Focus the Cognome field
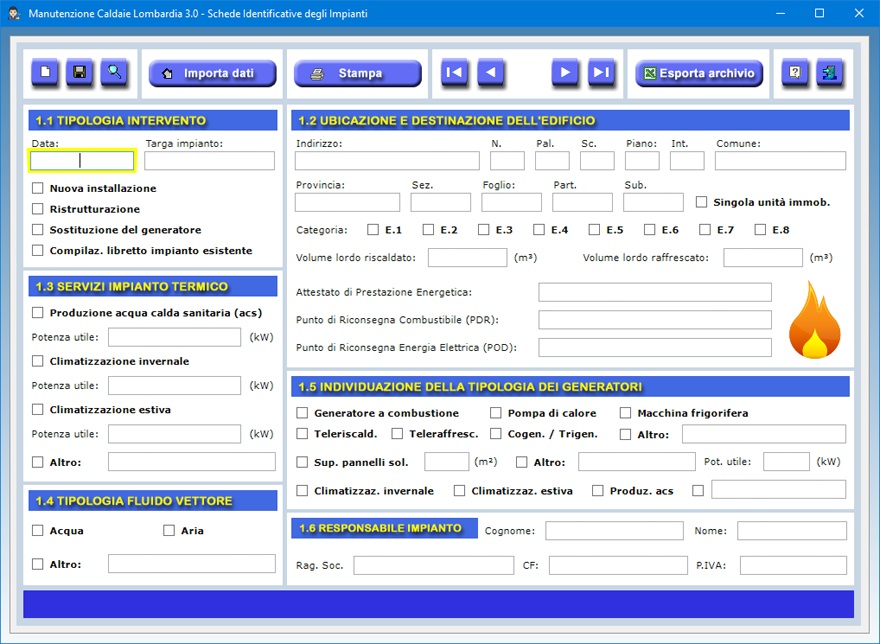The image size is (880, 644). 615,531
